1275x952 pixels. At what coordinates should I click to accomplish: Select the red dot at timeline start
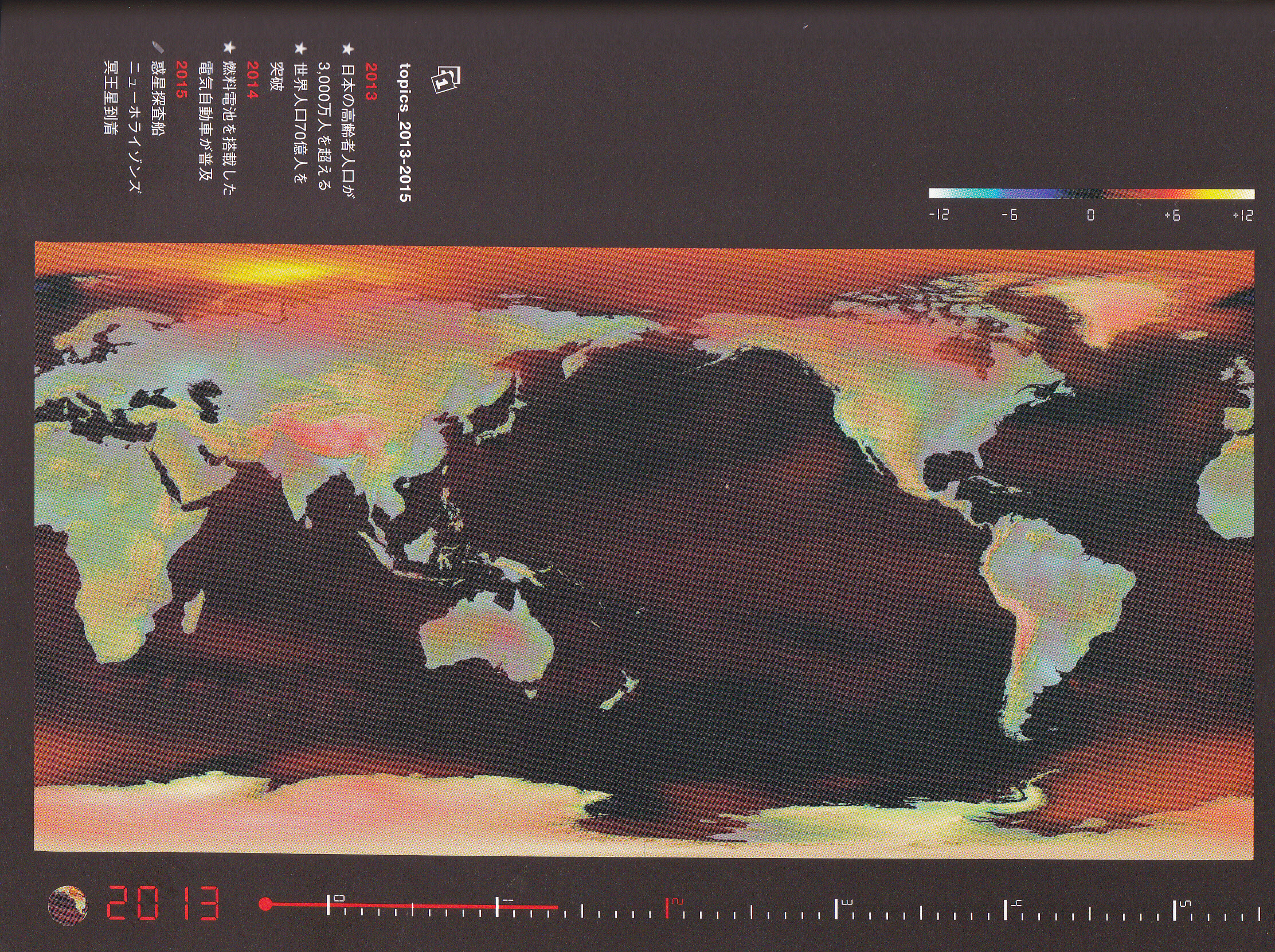coord(264,903)
